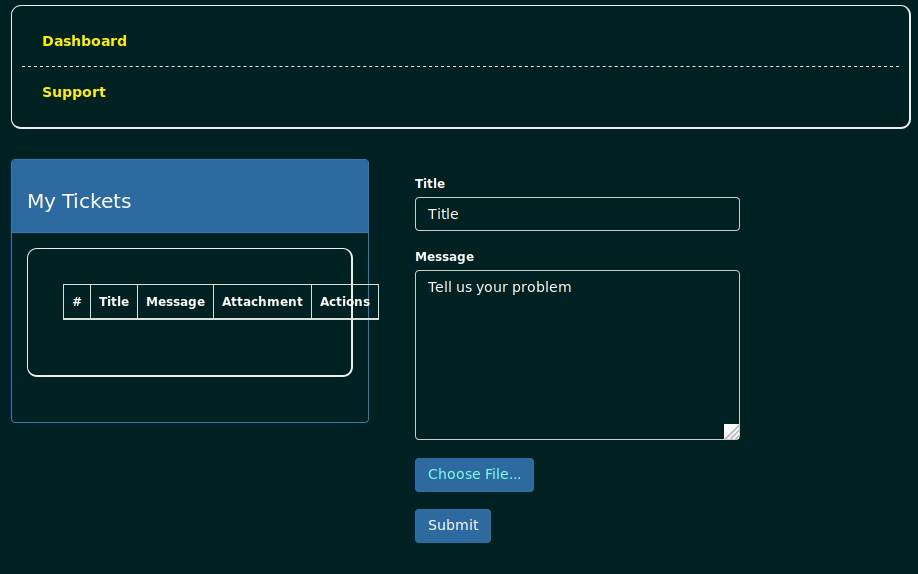
Task: Open the Dashboard navigation link
Action: [x=84, y=41]
